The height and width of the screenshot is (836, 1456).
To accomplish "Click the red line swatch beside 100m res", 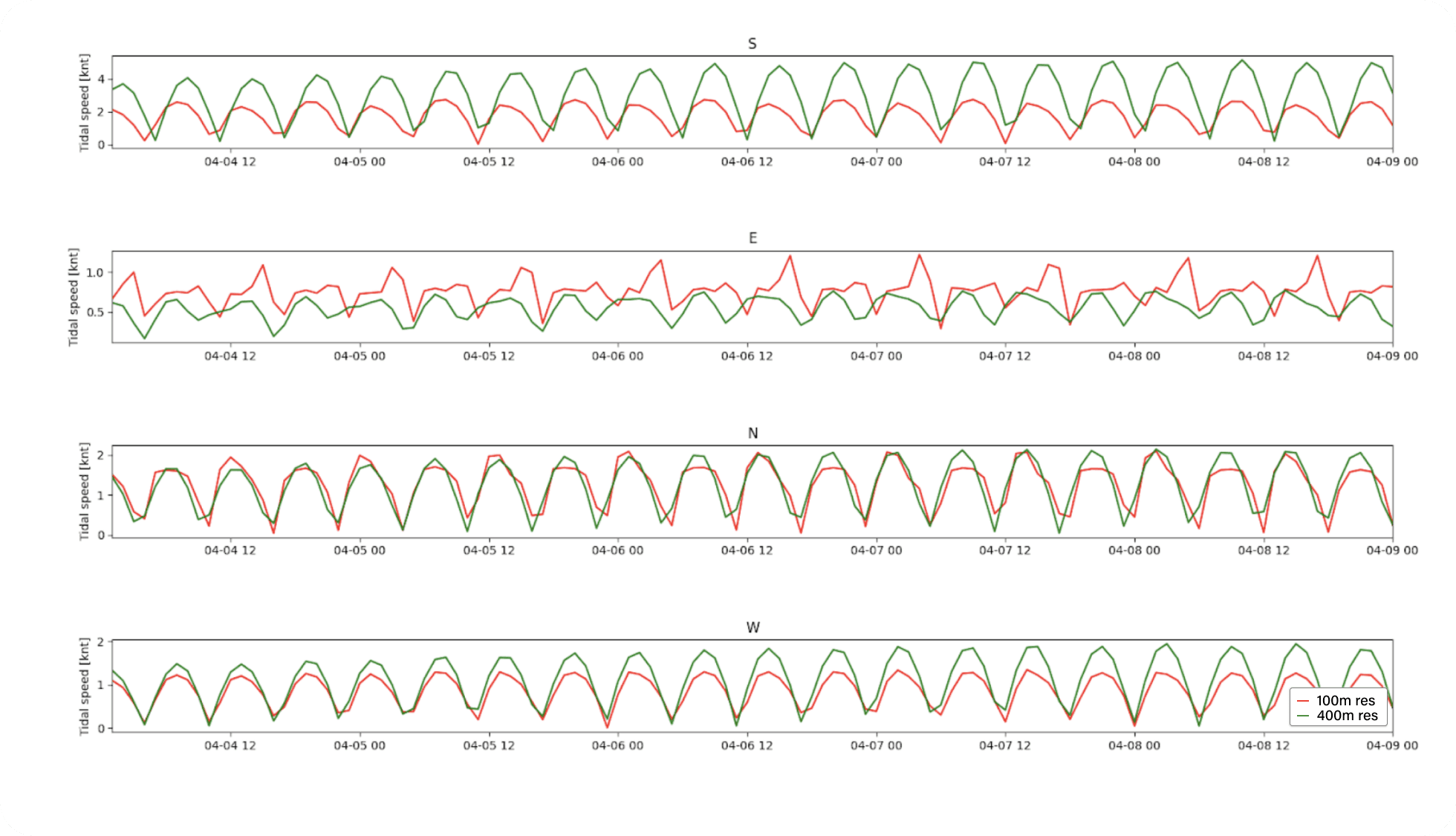I will 1304,700.
